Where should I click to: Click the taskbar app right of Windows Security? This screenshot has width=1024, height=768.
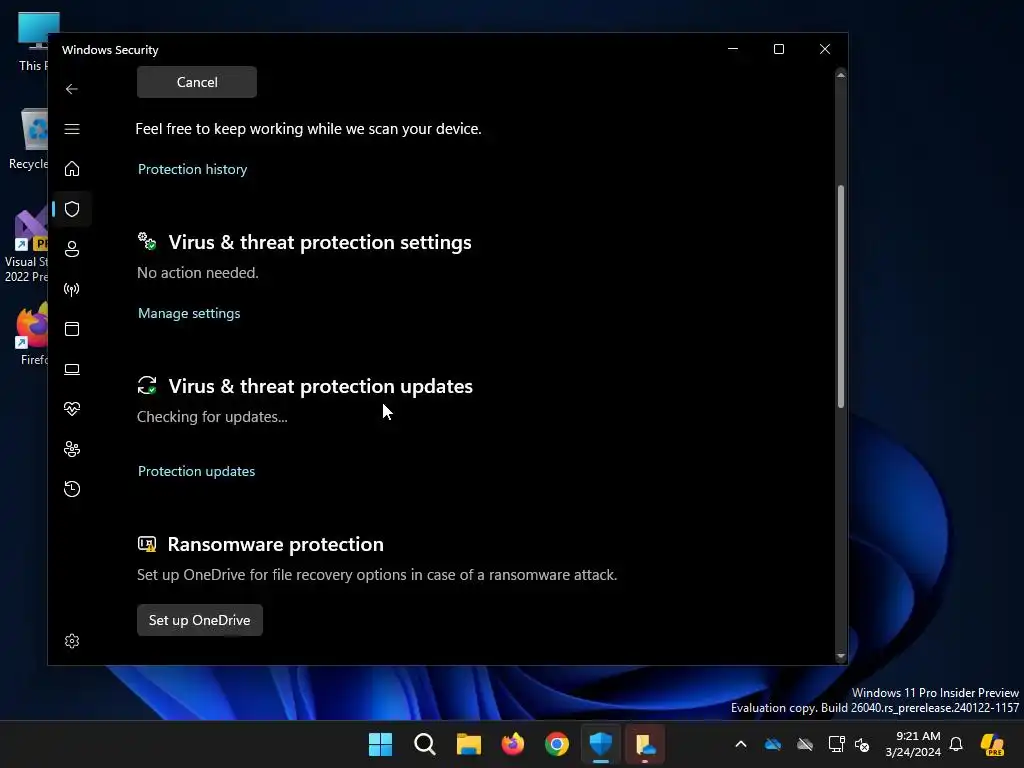click(645, 744)
